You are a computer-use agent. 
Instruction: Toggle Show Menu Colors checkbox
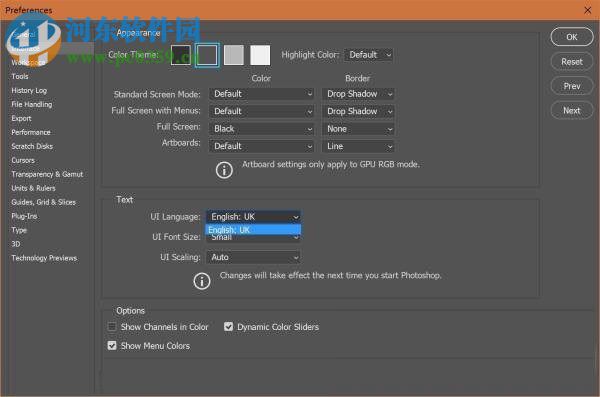(x=112, y=346)
